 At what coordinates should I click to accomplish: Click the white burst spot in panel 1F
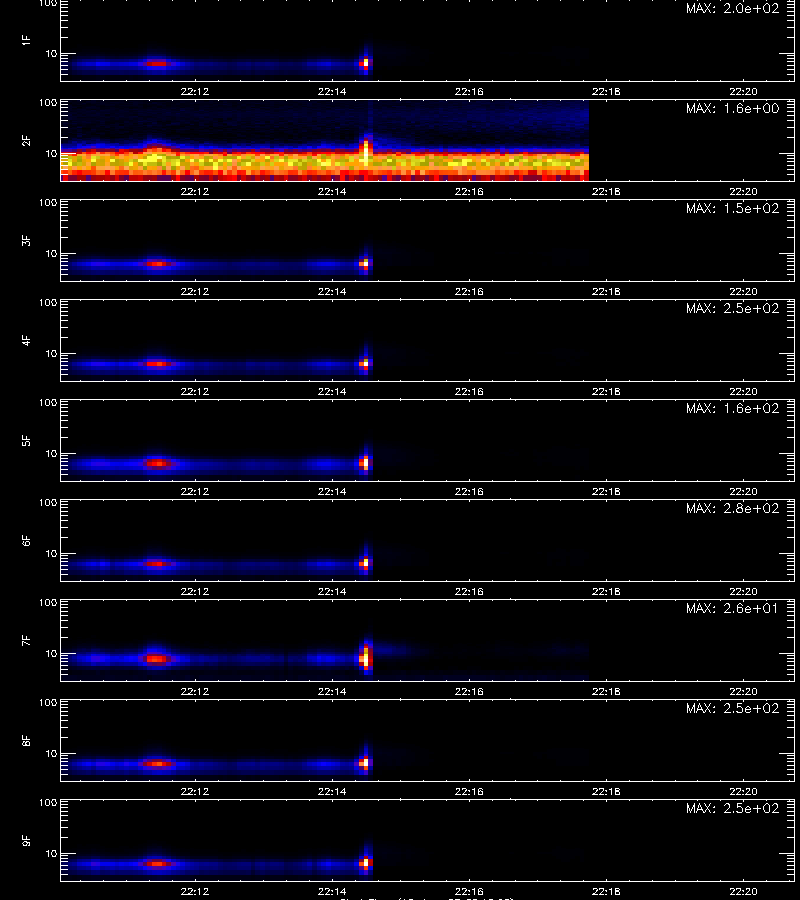(366, 62)
